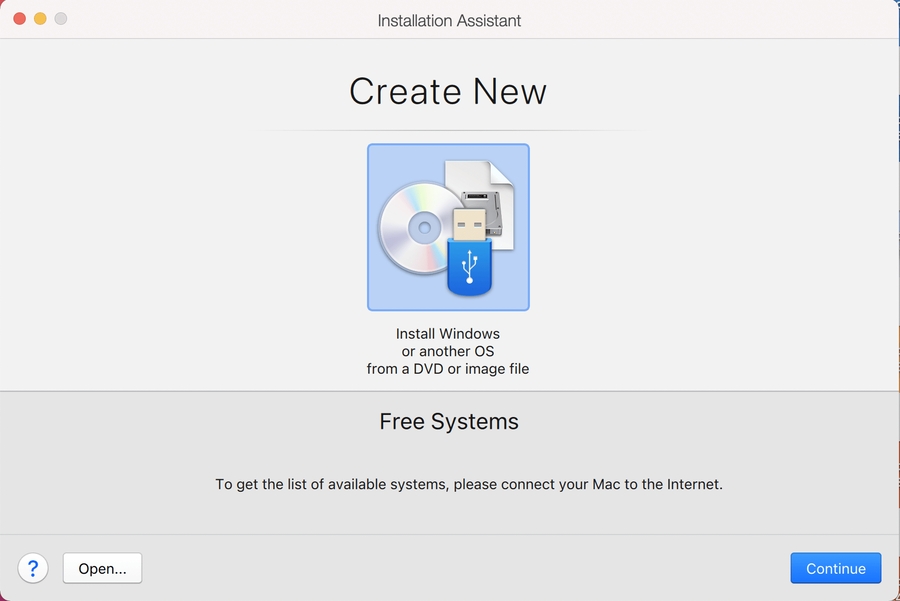Click the 'Free Systems' section heading

point(449,422)
